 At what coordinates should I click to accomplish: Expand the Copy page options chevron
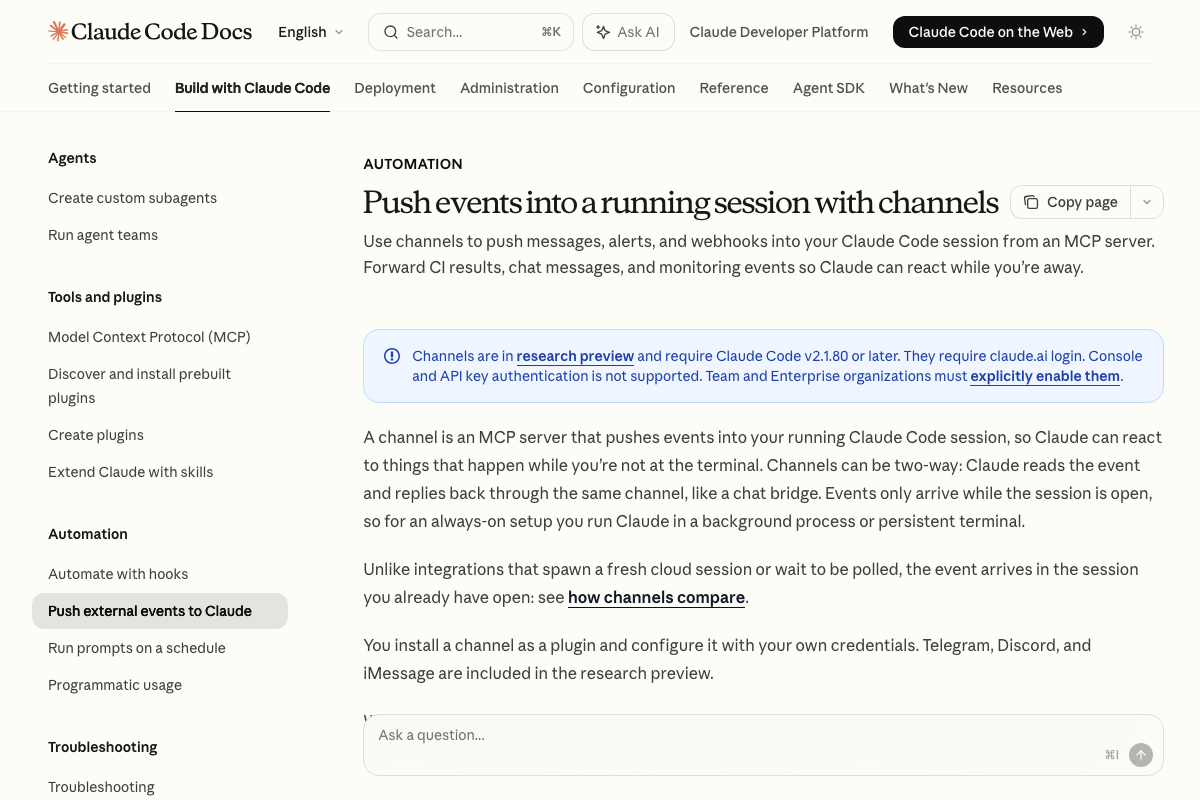click(1147, 202)
